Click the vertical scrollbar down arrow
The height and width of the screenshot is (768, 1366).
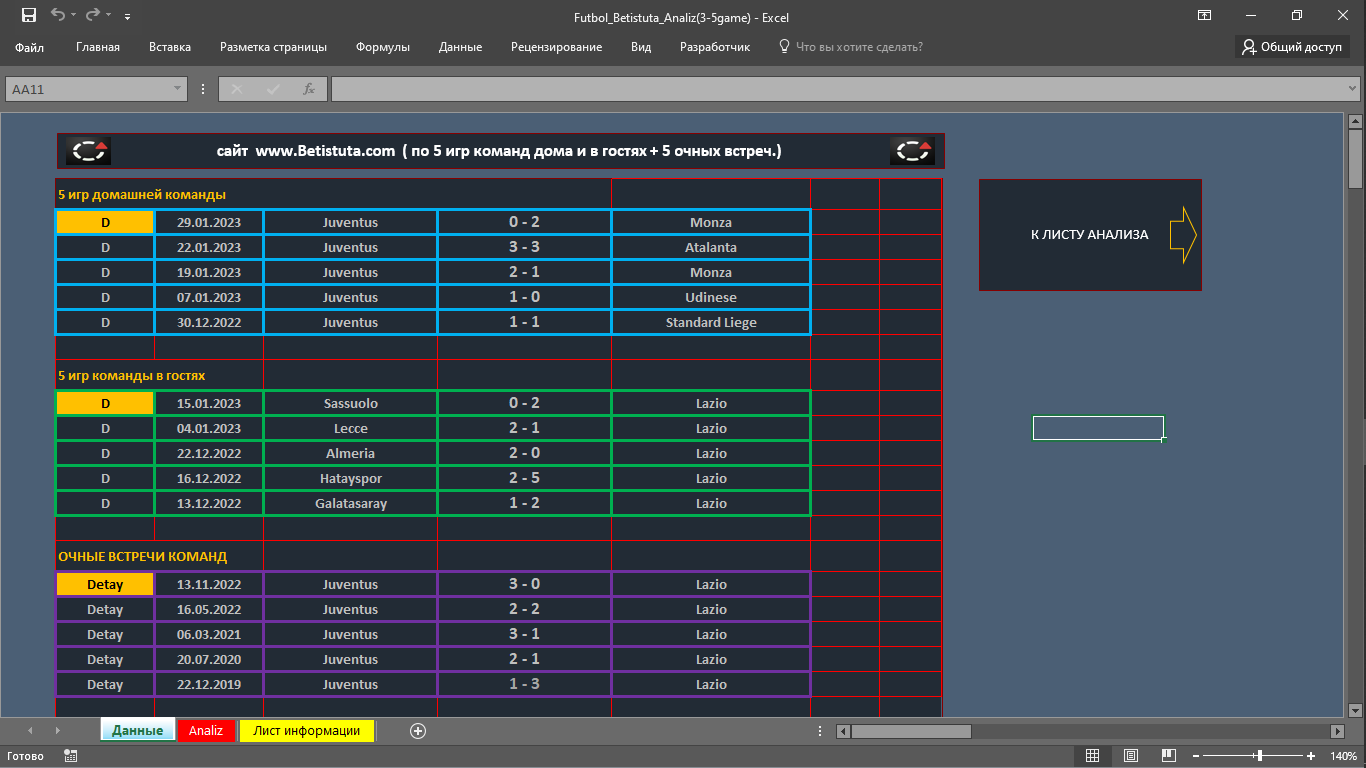(1355, 710)
